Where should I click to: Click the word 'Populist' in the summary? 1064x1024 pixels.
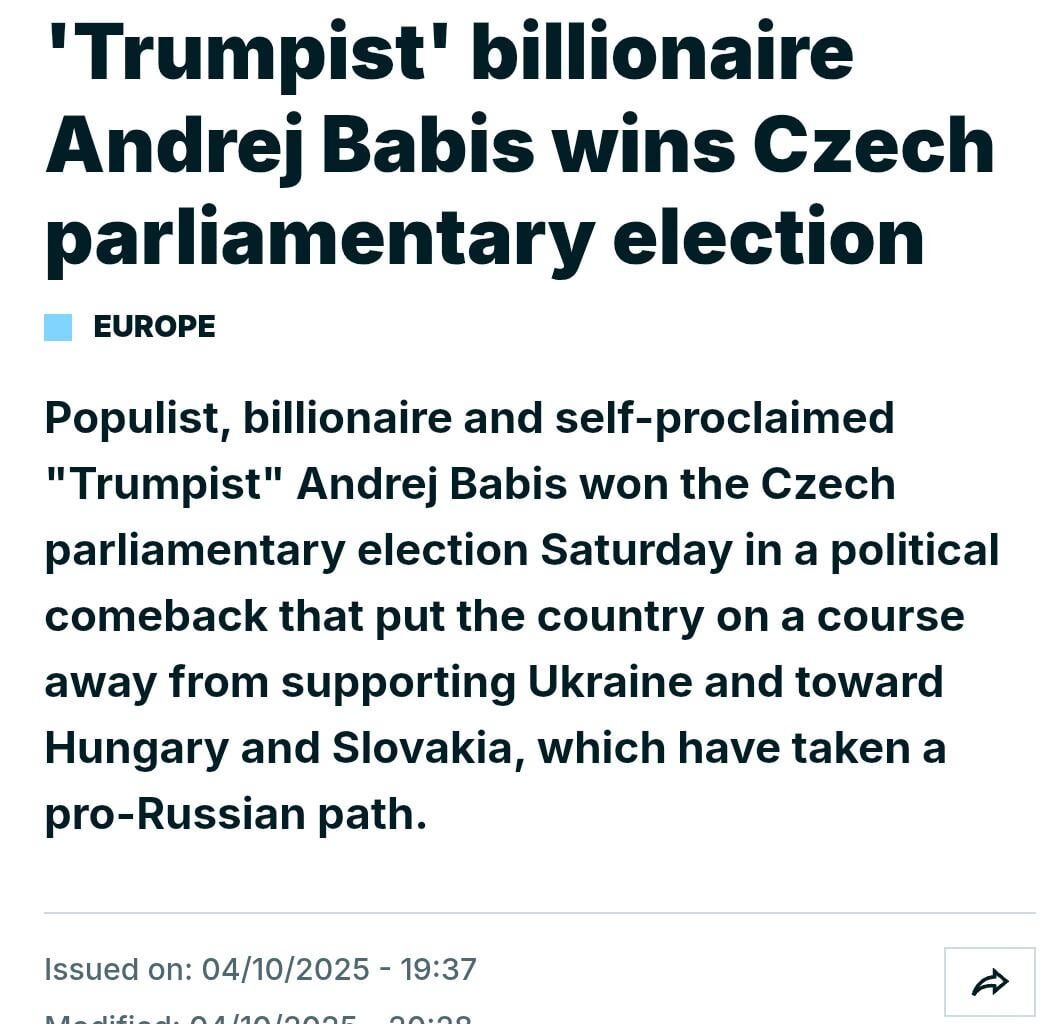130,418
